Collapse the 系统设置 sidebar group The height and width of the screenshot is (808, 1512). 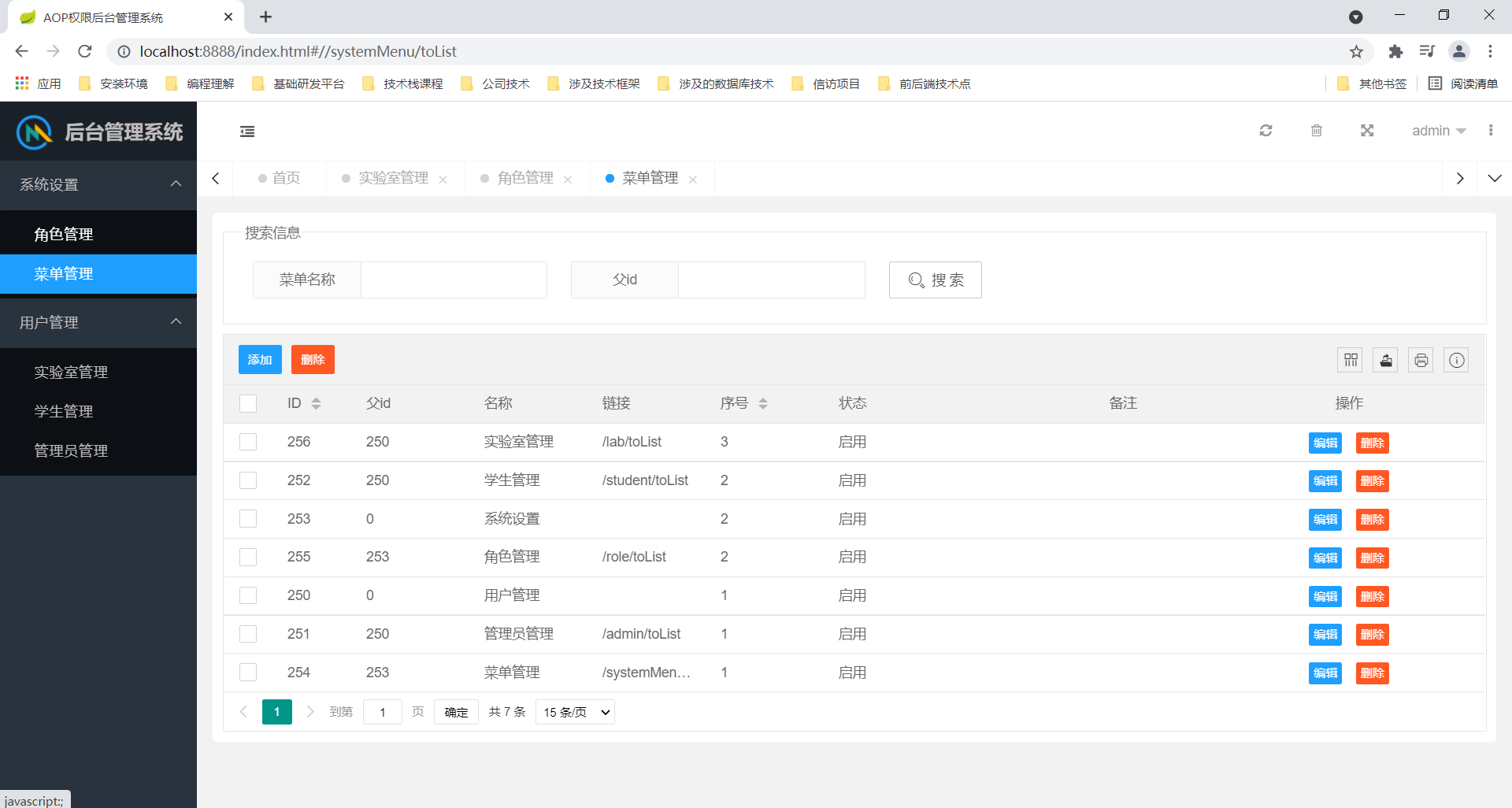[x=98, y=184]
